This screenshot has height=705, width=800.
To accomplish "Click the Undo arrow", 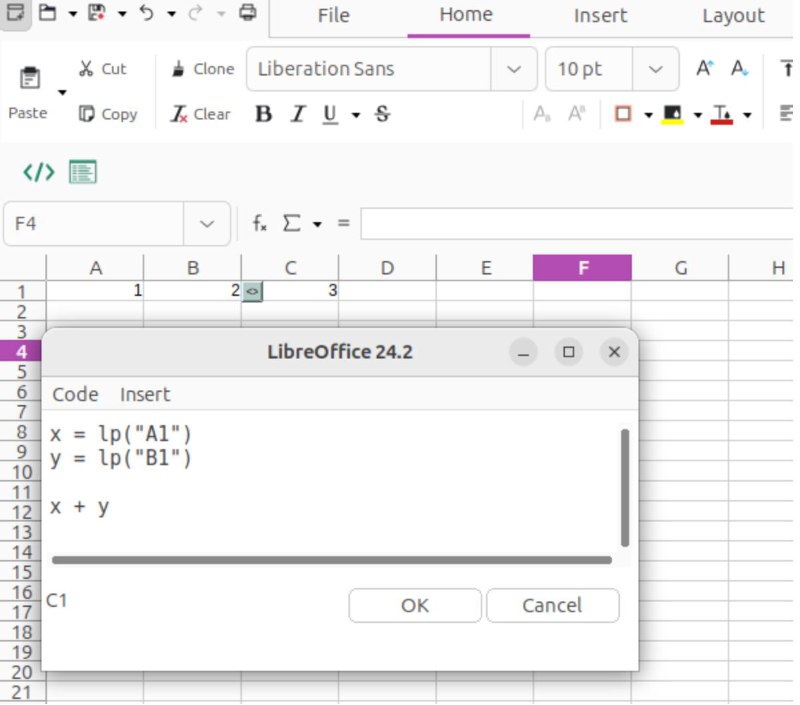I will pyautogui.click(x=146, y=13).
